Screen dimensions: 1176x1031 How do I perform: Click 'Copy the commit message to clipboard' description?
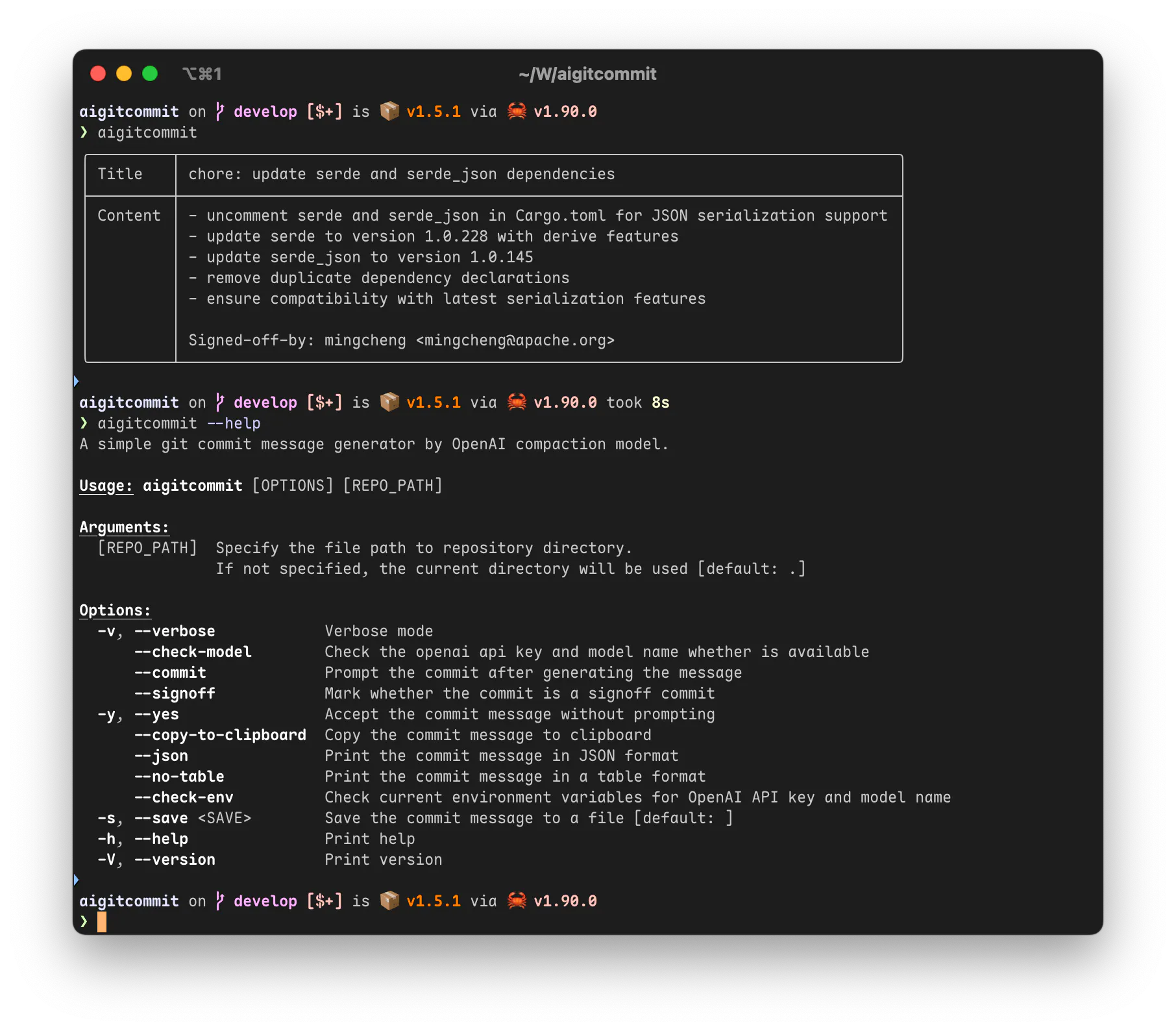click(x=488, y=735)
